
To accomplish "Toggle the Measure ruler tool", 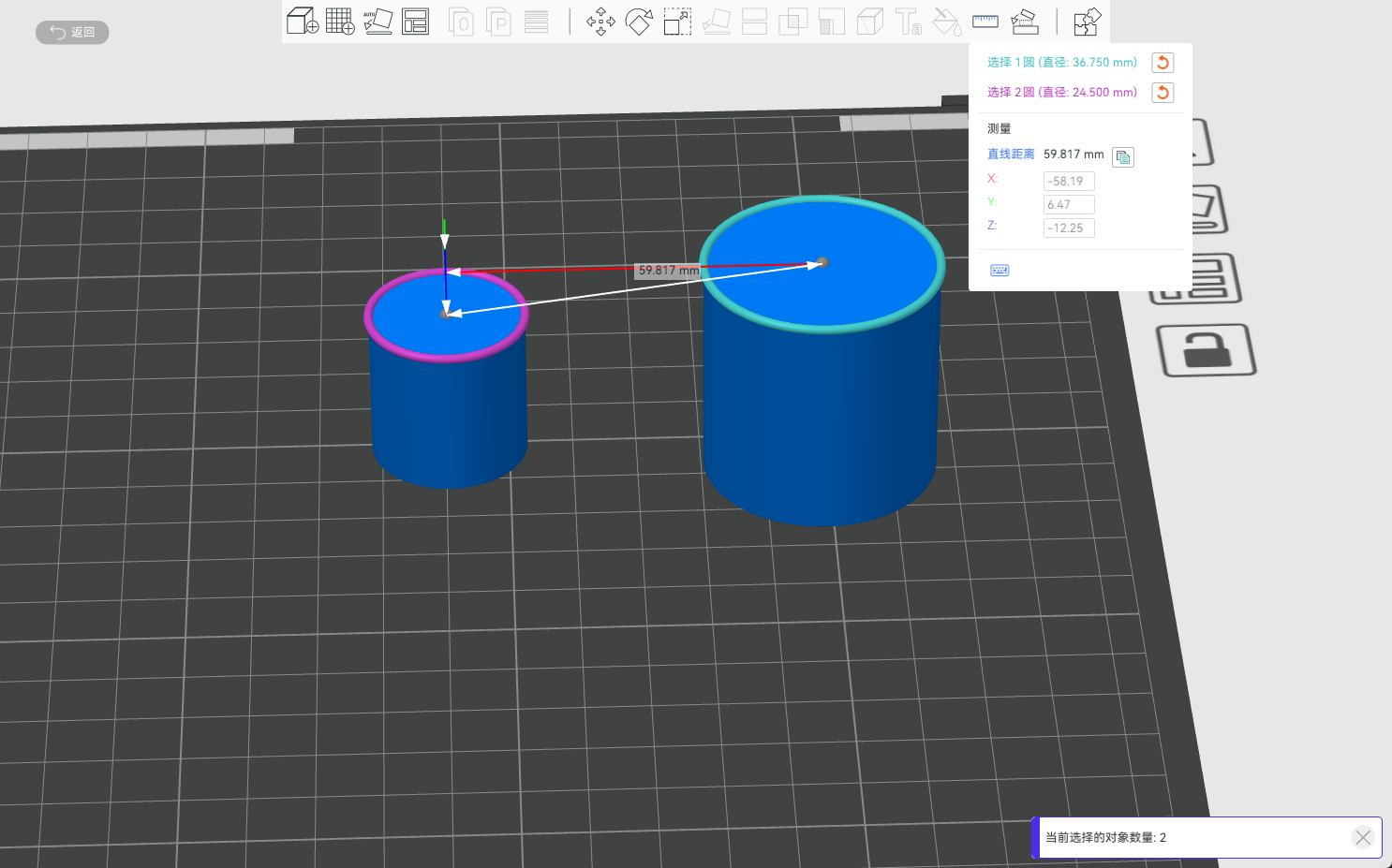I will click(x=985, y=21).
